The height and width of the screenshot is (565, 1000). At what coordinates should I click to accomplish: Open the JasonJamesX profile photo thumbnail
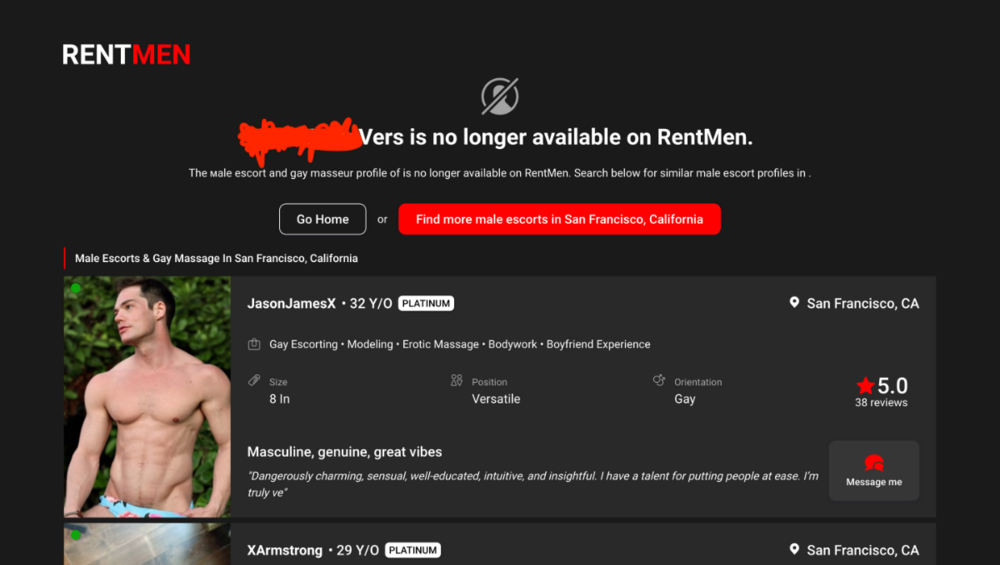(x=147, y=397)
